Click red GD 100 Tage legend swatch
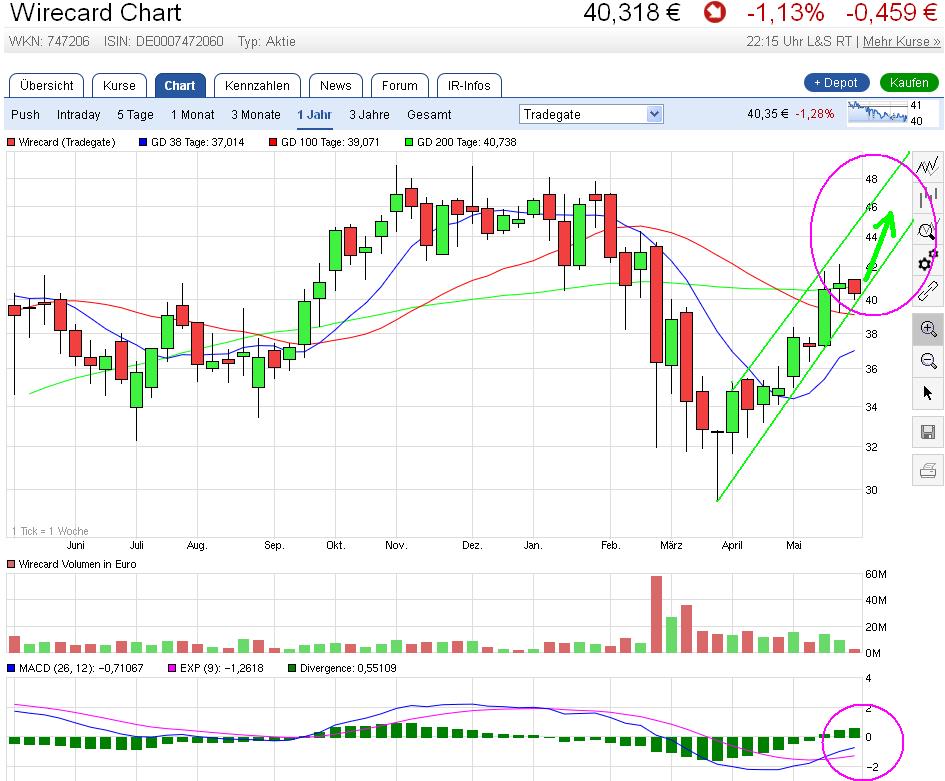Screen dimensions: 945x781 tap(273, 142)
